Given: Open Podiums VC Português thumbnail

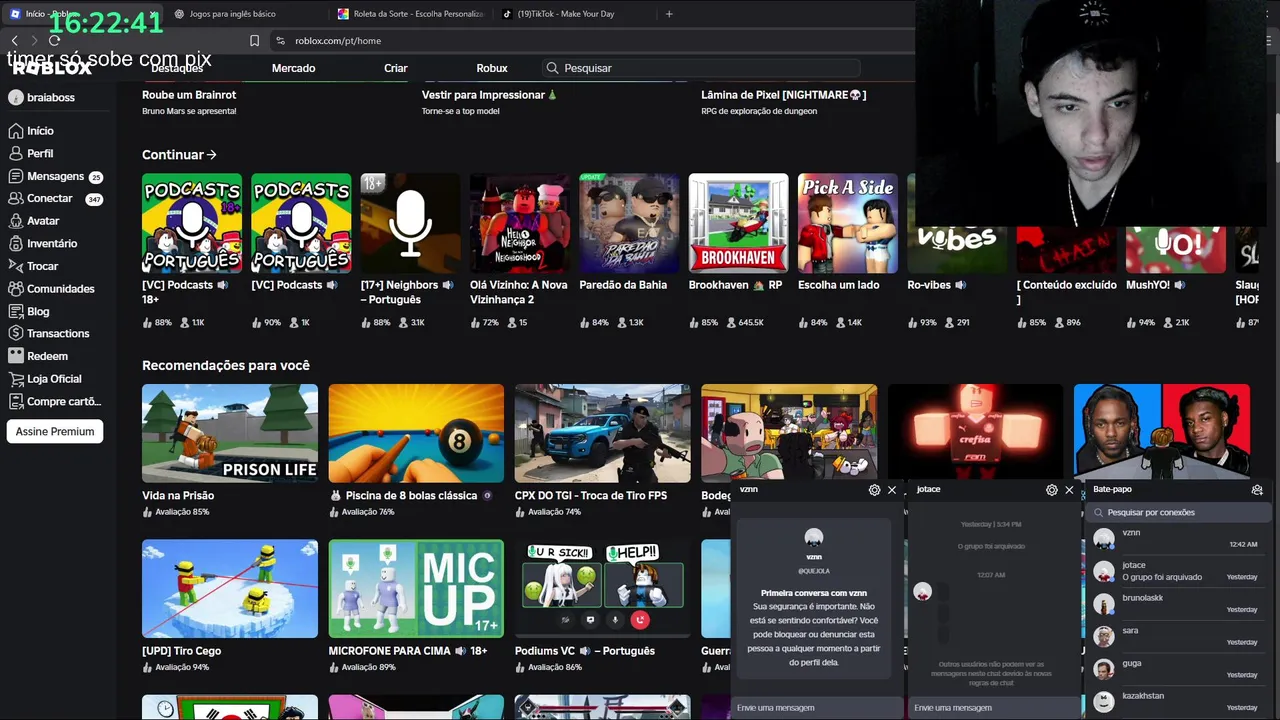Looking at the screenshot, I should 603,589.
